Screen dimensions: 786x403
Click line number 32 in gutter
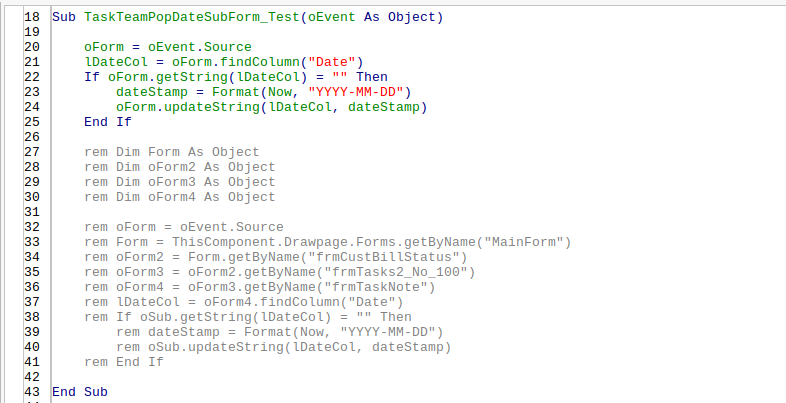[x=32, y=227]
